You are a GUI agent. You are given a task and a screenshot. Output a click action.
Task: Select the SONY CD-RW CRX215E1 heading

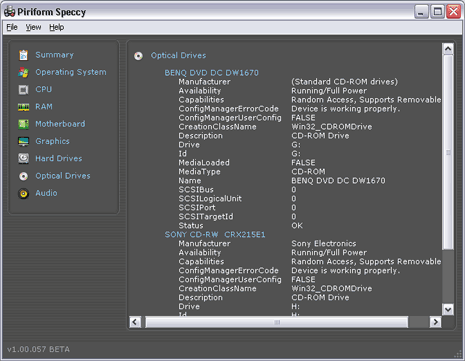tap(215, 235)
